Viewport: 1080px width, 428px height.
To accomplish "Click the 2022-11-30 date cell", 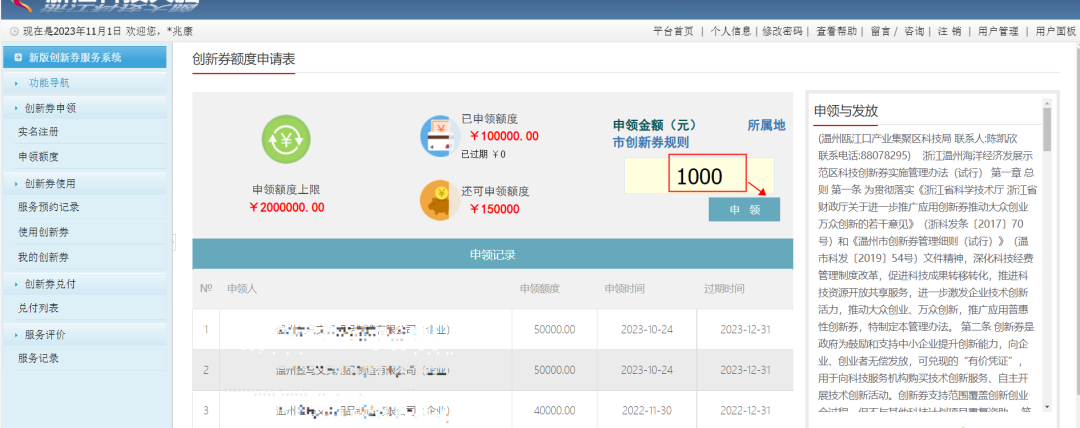I will [646, 411].
